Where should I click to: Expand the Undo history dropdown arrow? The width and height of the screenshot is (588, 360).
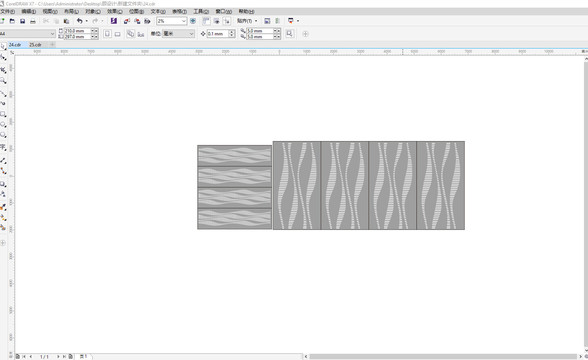click(x=87, y=21)
